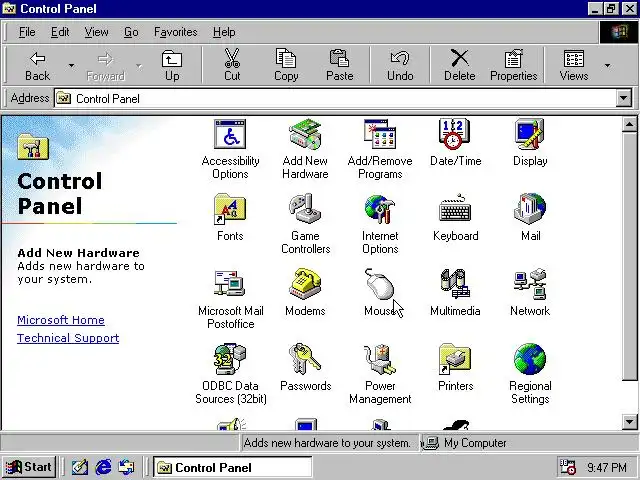Open Add/Remove Programs icon
This screenshot has height=480, width=640.
(x=380, y=134)
